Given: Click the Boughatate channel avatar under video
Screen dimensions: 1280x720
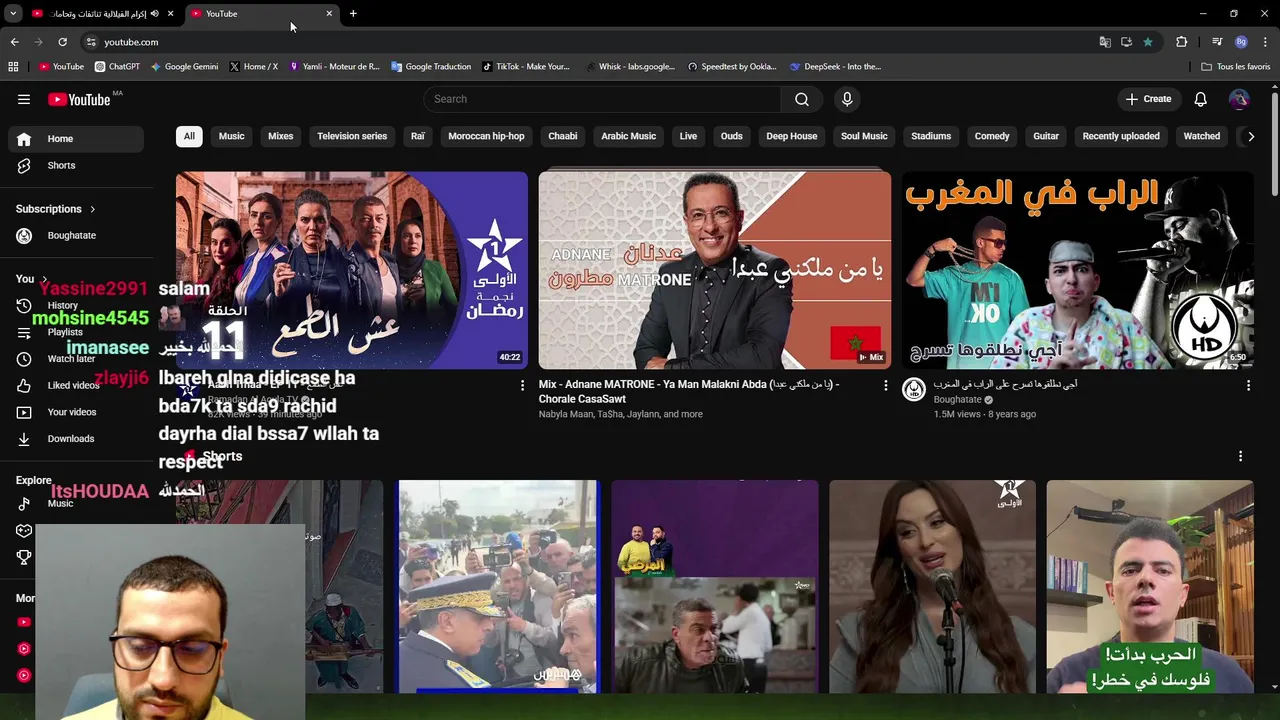Looking at the screenshot, I should (x=914, y=390).
